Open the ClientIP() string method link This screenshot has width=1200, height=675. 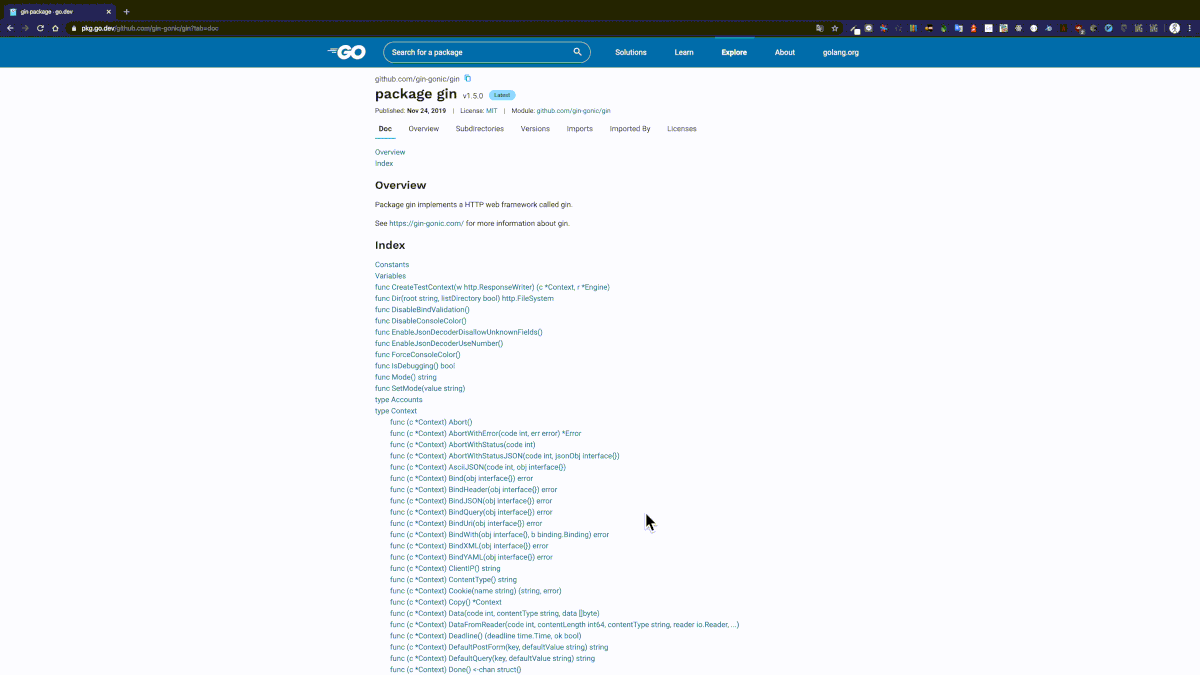point(445,568)
